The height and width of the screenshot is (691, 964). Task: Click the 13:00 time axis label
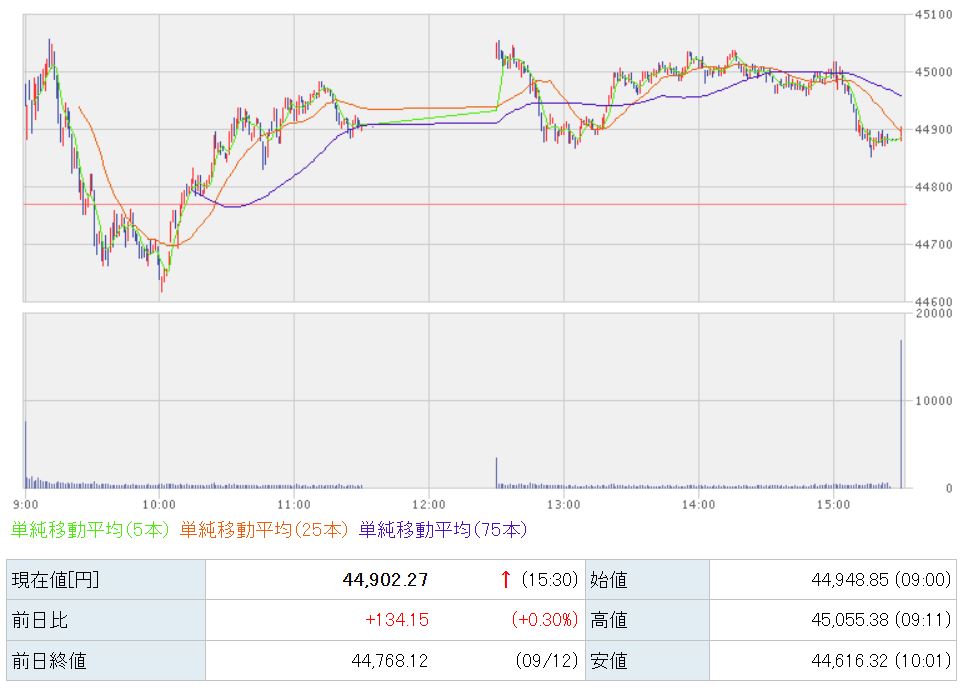pos(564,505)
